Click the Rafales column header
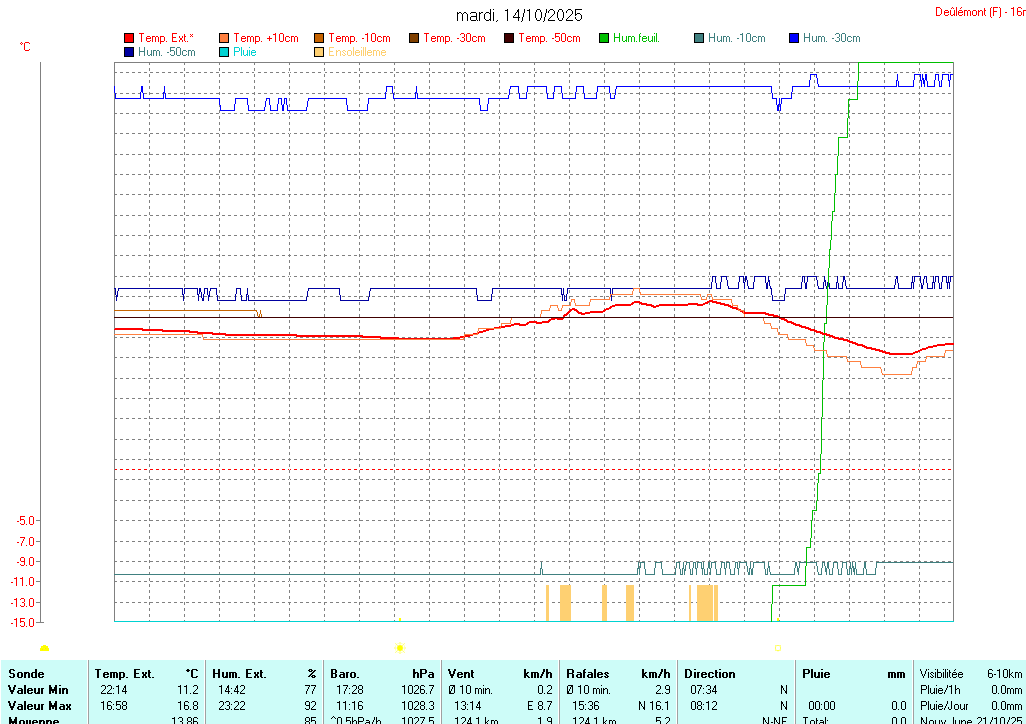The height and width of the screenshot is (724, 1026). tap(588, 674)
